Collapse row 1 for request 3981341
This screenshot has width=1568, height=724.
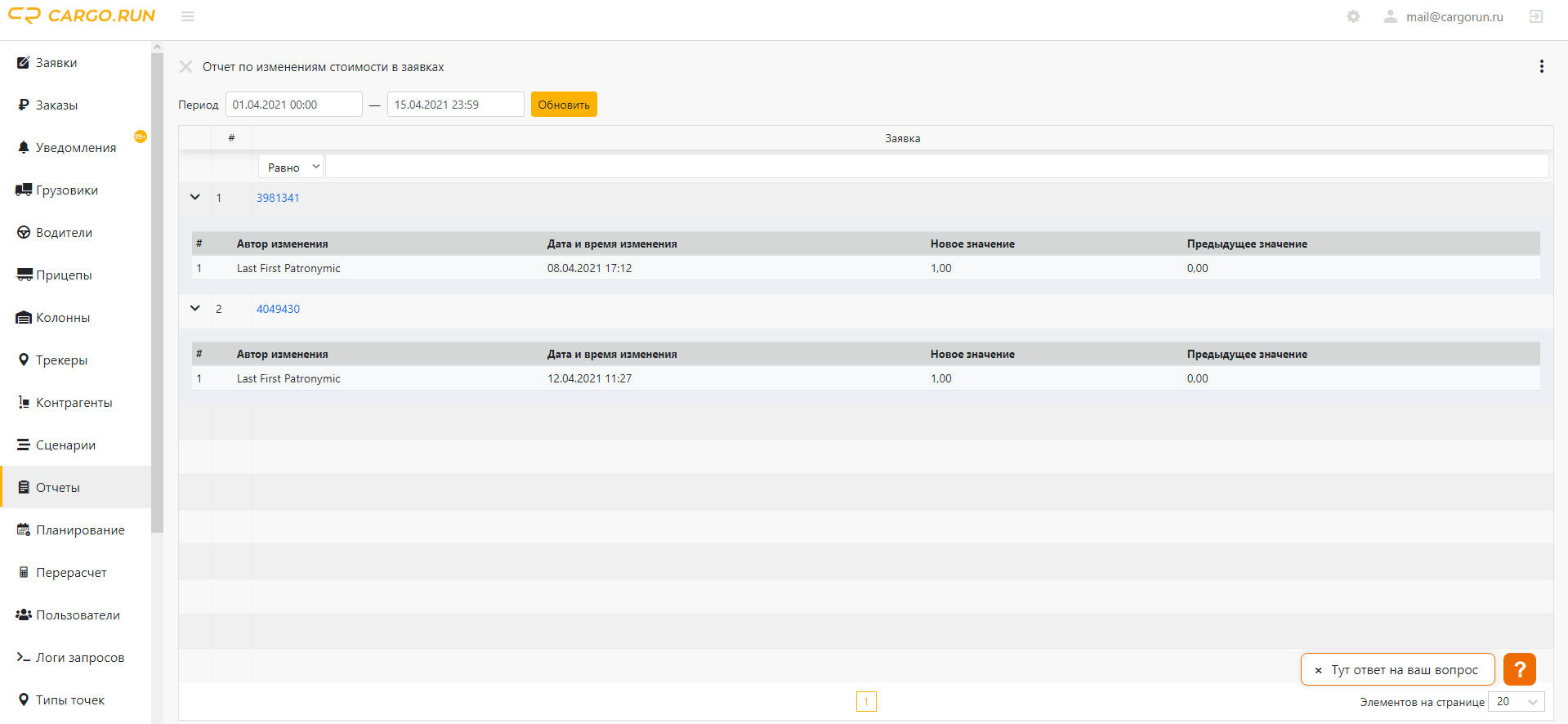tap(194, 197)
